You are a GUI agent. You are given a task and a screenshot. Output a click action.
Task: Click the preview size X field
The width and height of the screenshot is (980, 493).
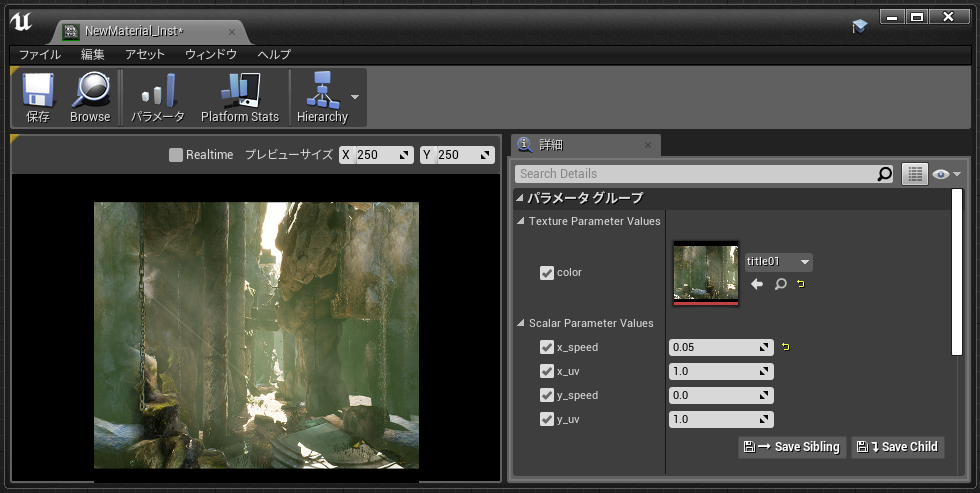click(376, 154)
